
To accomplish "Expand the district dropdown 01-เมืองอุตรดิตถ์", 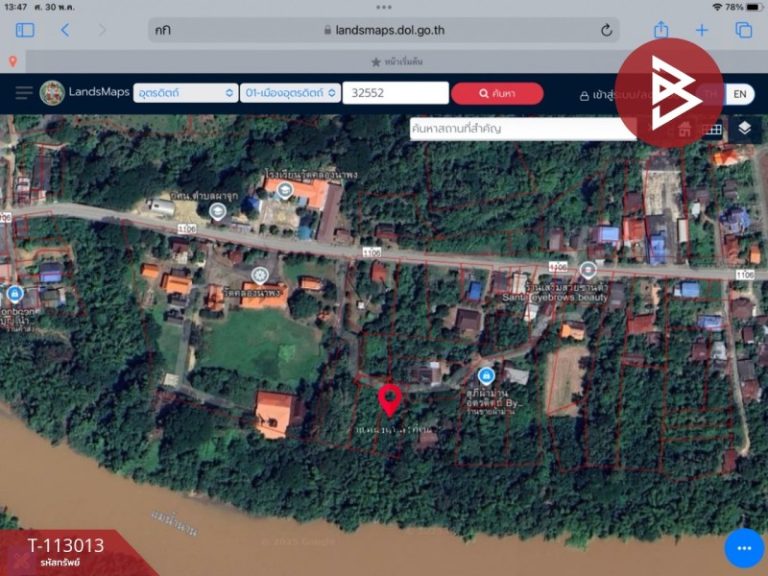I will (x=290, y=93).
